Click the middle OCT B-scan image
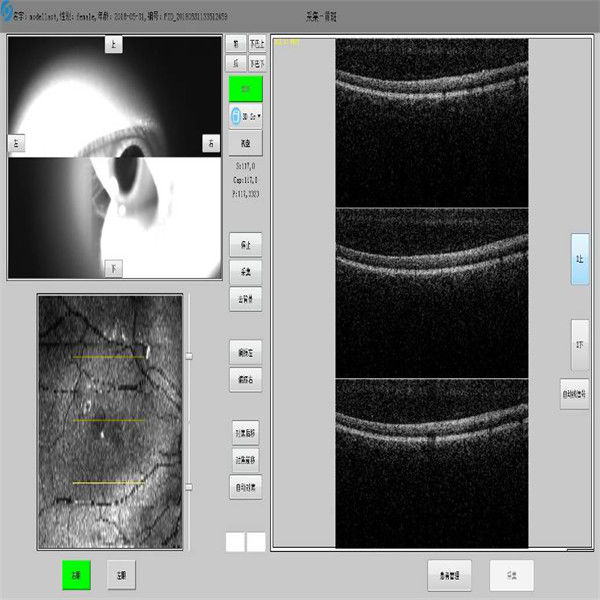The width and height of the screenshot is (600, 600). (x=430, y=293)
